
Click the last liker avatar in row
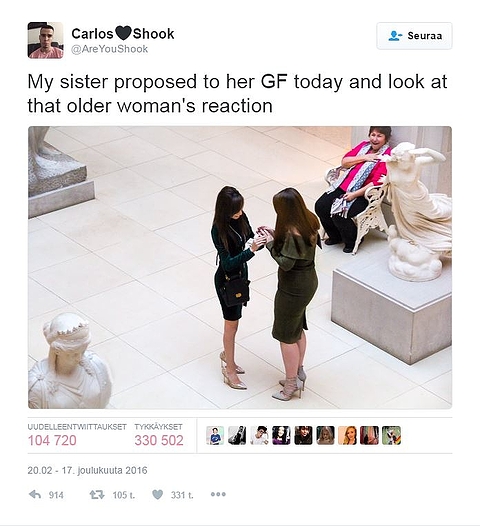coord(391,435)
